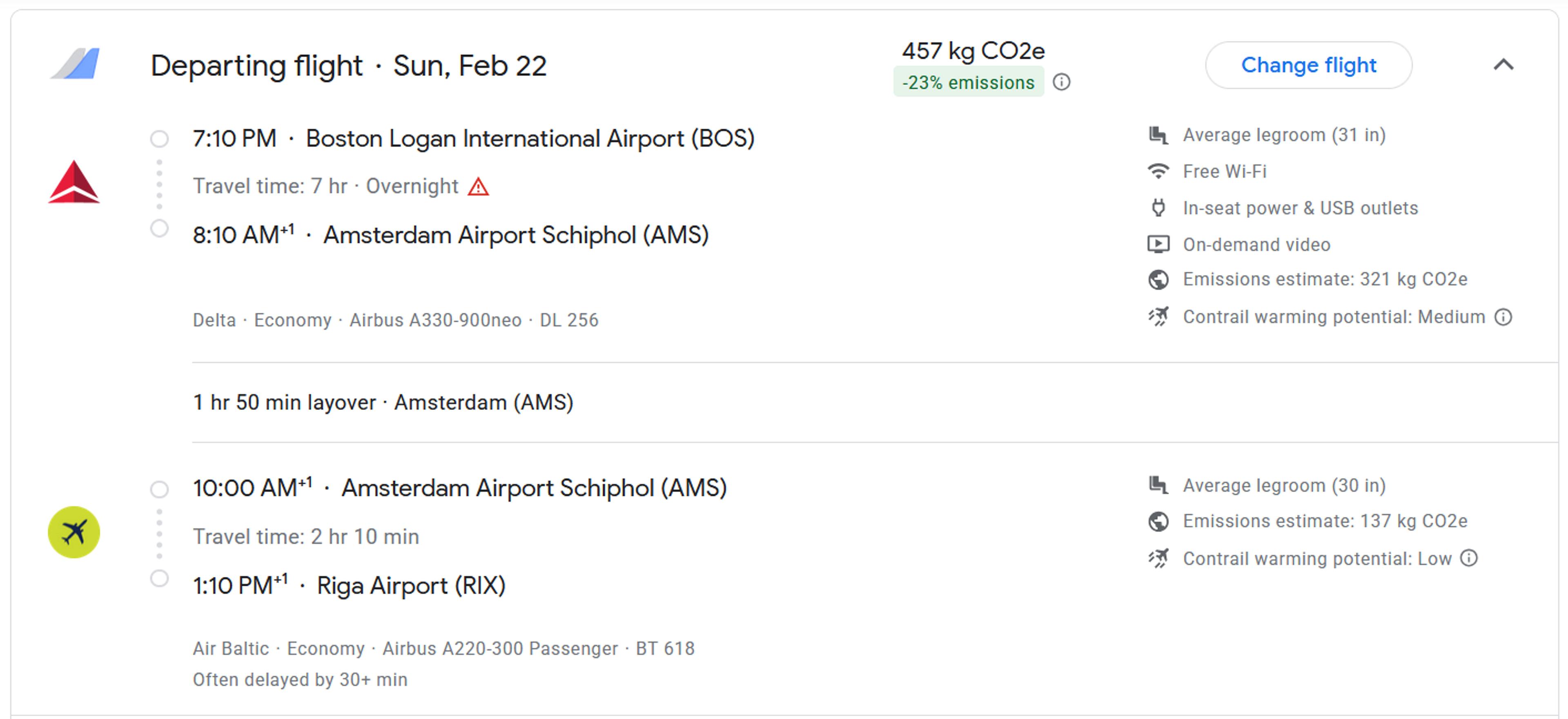Viewport: 1568px width, 719px height.
Task: Click the 1 hr 50 min layover row
Action: (x=383, y=402)
